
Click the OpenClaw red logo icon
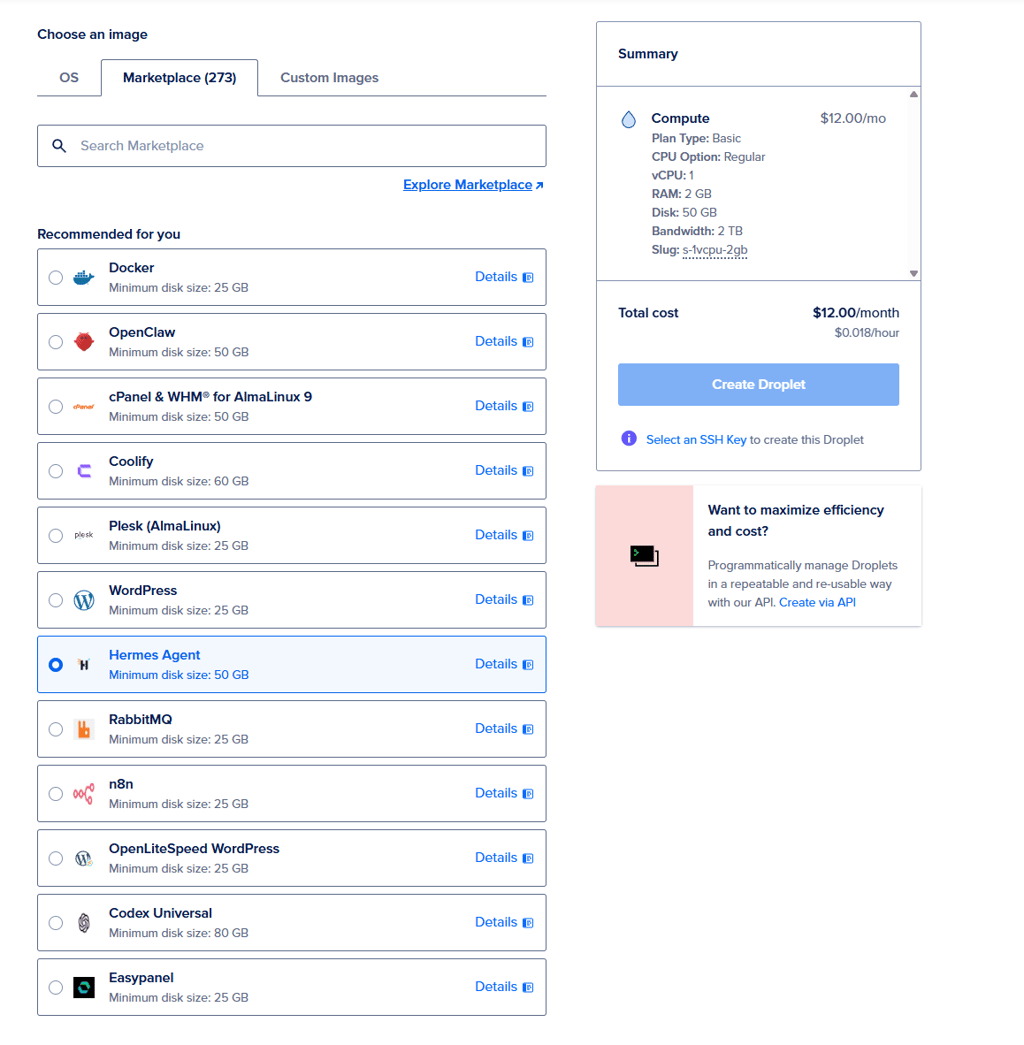tap(83, 341)
